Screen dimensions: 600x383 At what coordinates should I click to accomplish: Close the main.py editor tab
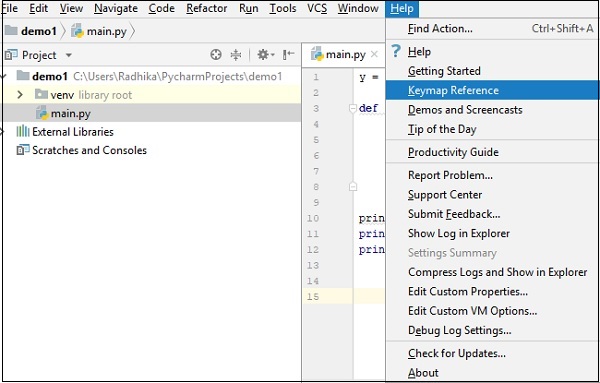374,54
